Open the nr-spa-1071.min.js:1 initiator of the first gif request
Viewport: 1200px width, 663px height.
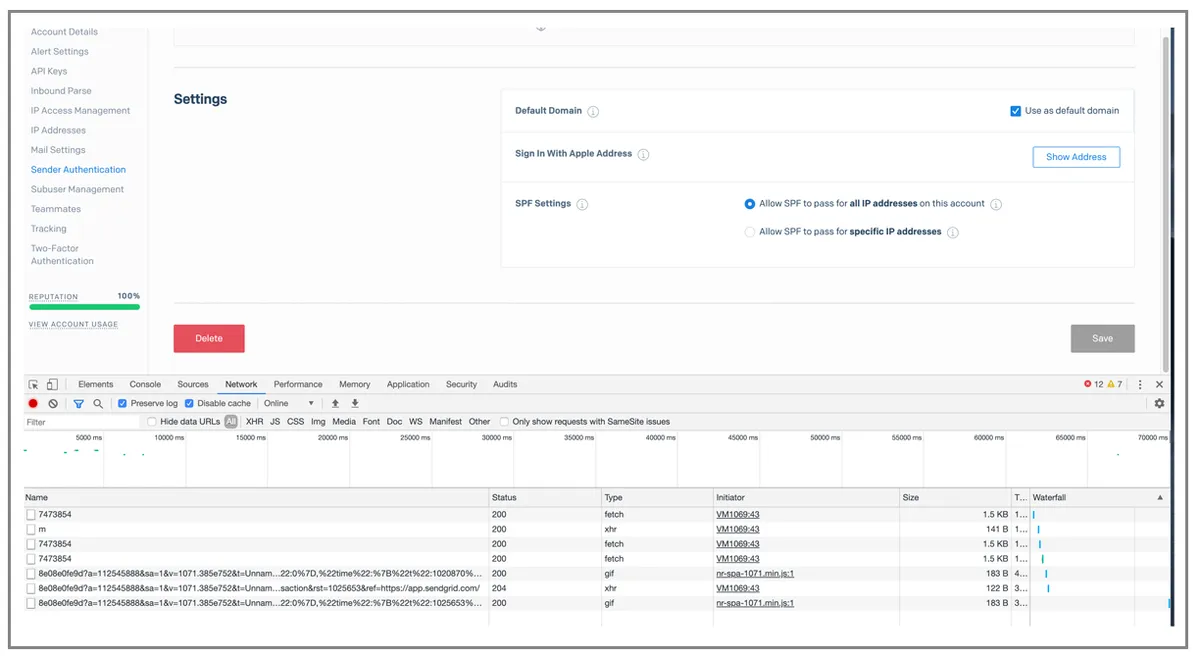(755, 574)
